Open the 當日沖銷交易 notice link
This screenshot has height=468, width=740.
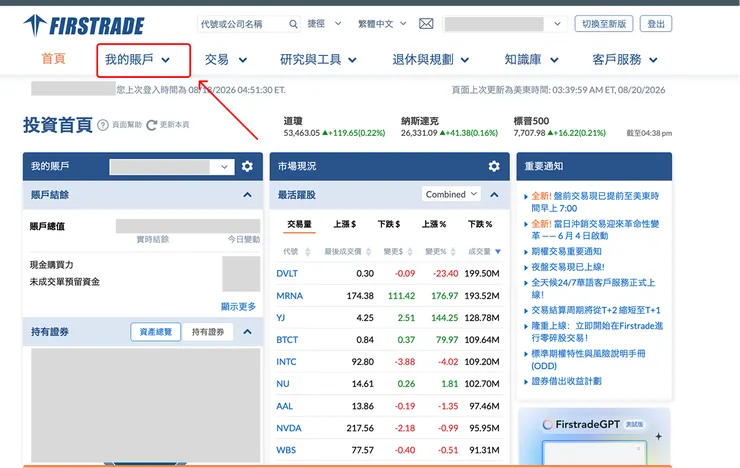[595, 230]
